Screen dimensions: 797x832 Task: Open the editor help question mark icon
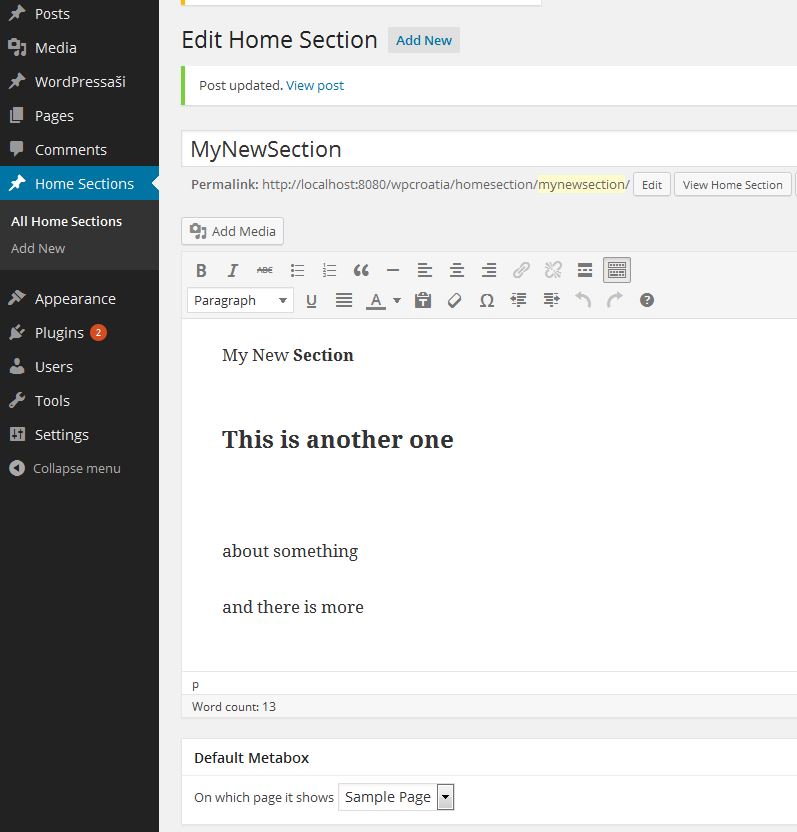pyautogui.click(x=646, y=301)
